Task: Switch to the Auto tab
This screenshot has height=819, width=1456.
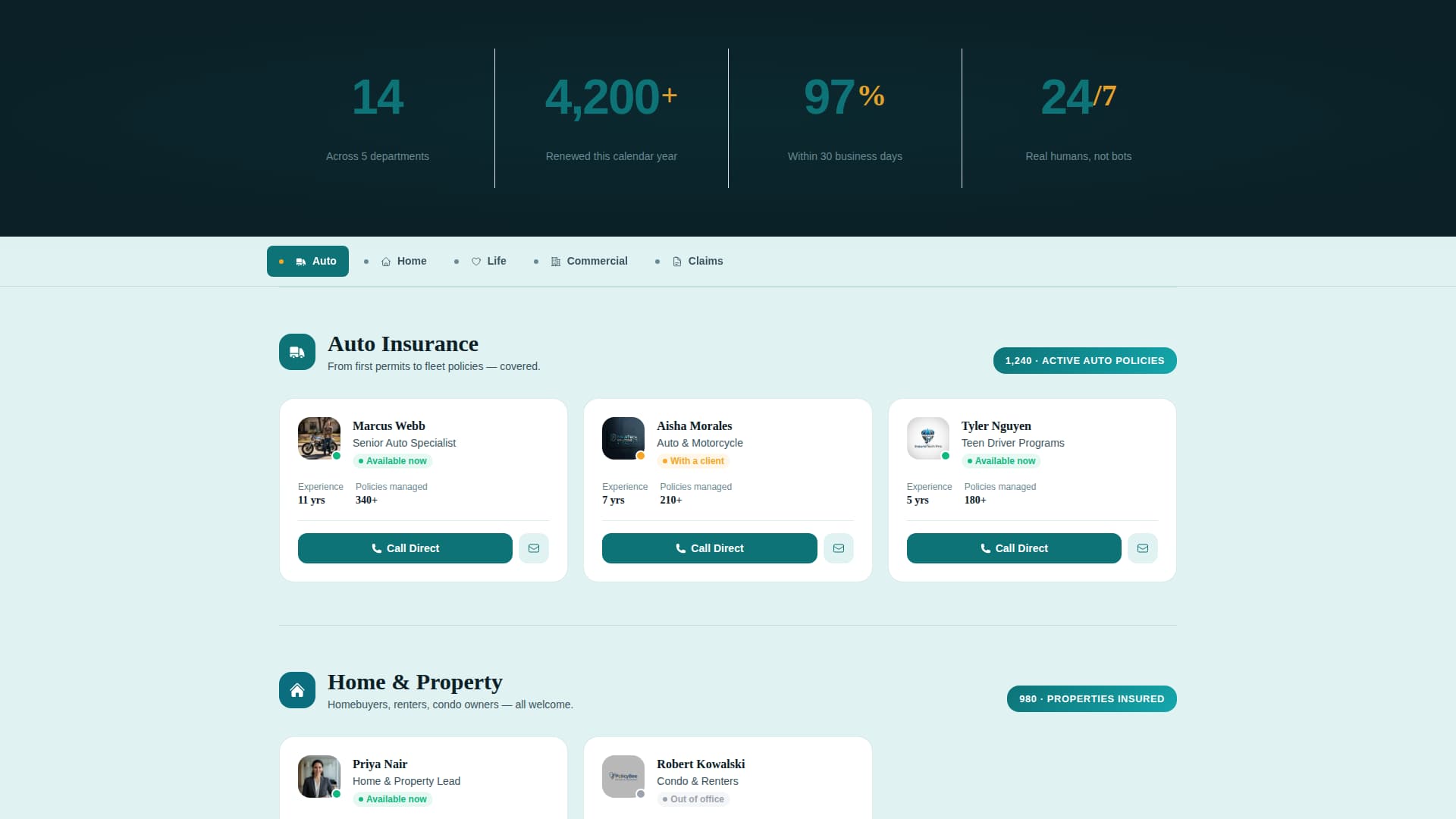Action: point(308,261)
